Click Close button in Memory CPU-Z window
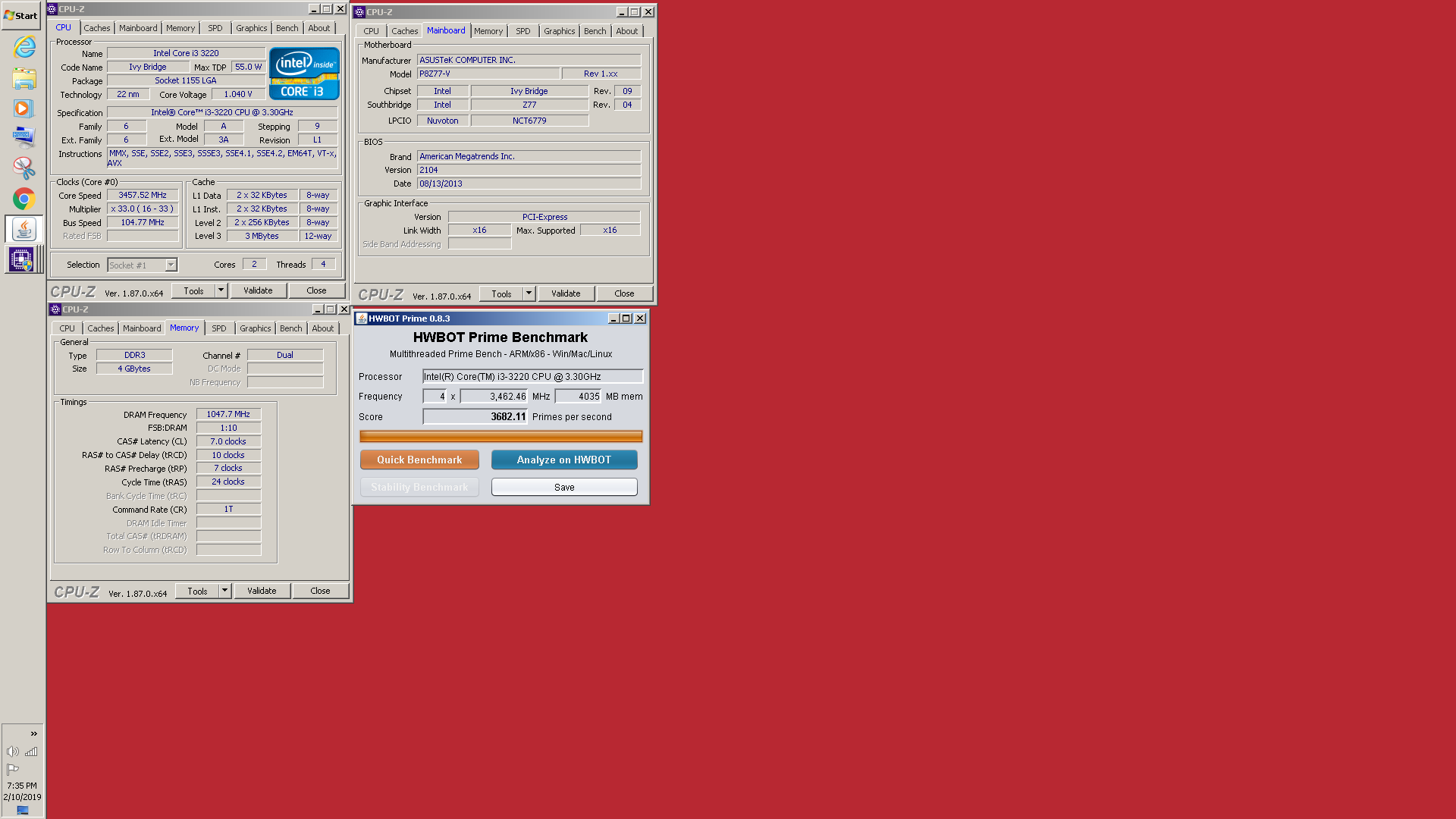The height and width of the screenshot is (819, 1456). pos(320,591)
